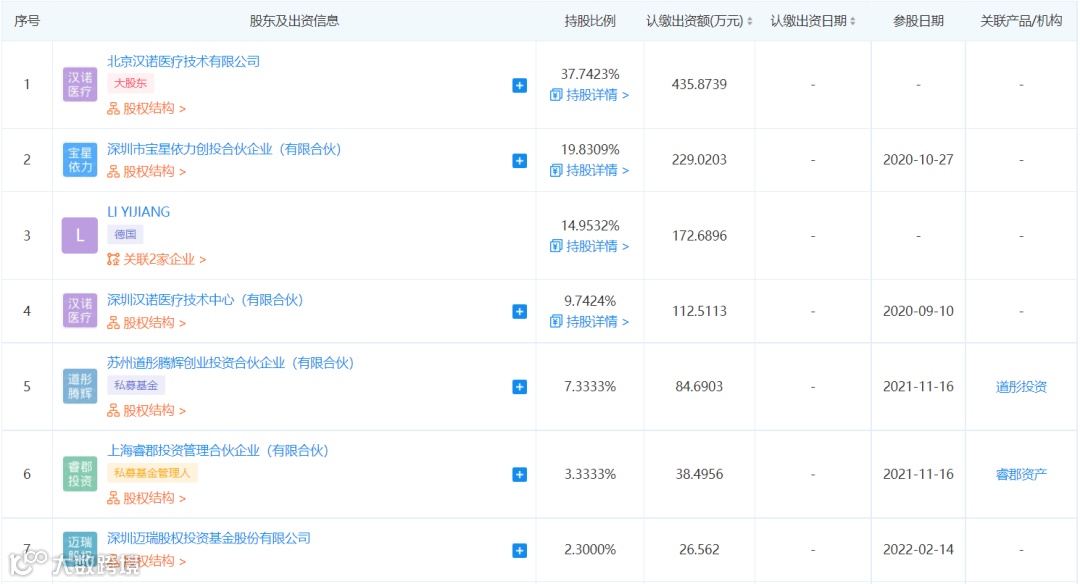Select the 38.4956 capital amount cell

click(x=699, y=474)
